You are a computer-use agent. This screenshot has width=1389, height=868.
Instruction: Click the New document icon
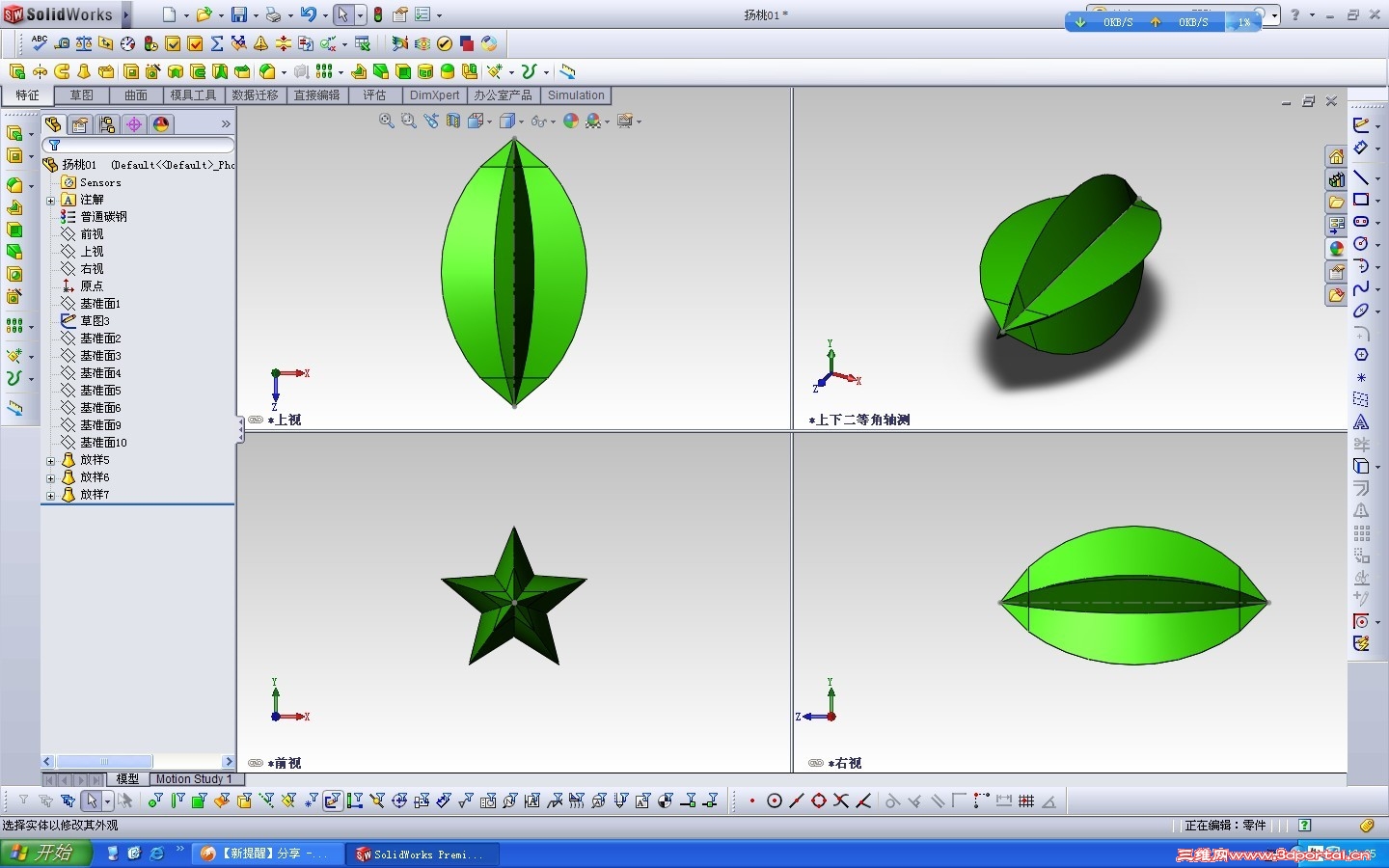(x=169, y=14)
